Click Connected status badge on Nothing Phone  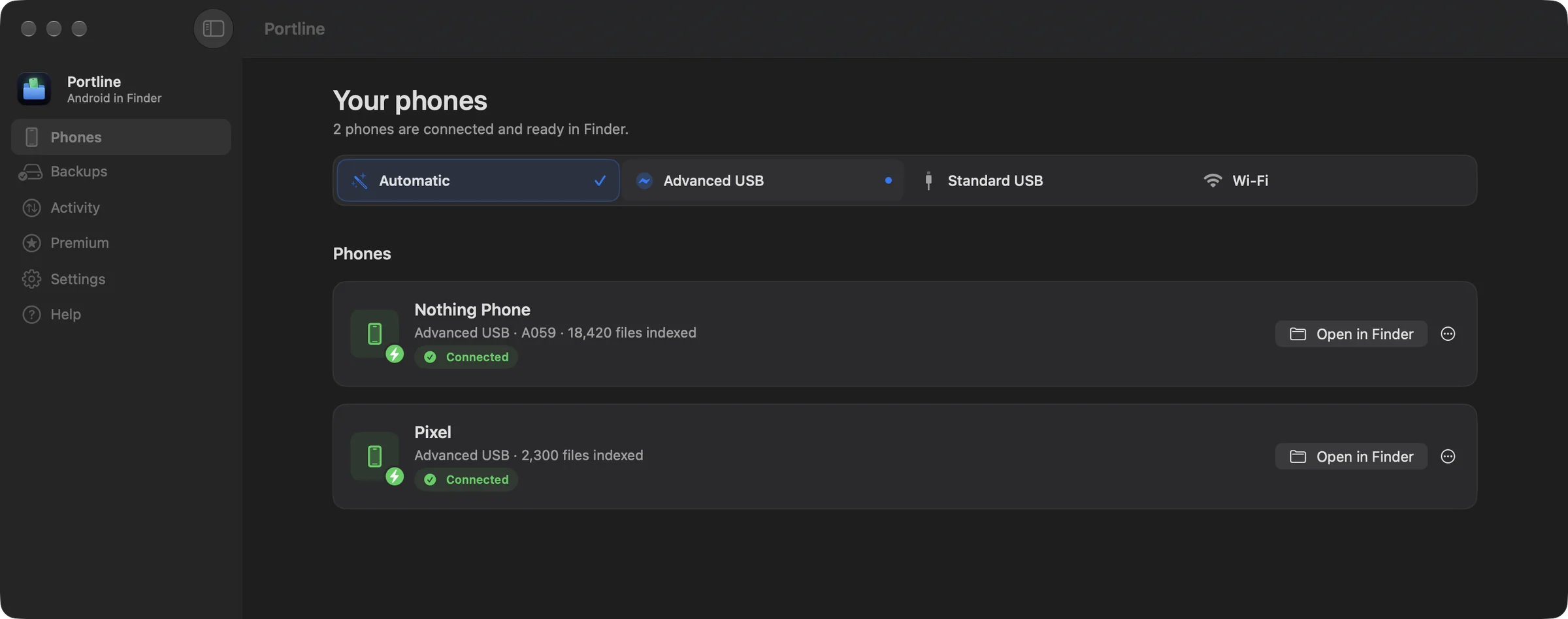466,357
